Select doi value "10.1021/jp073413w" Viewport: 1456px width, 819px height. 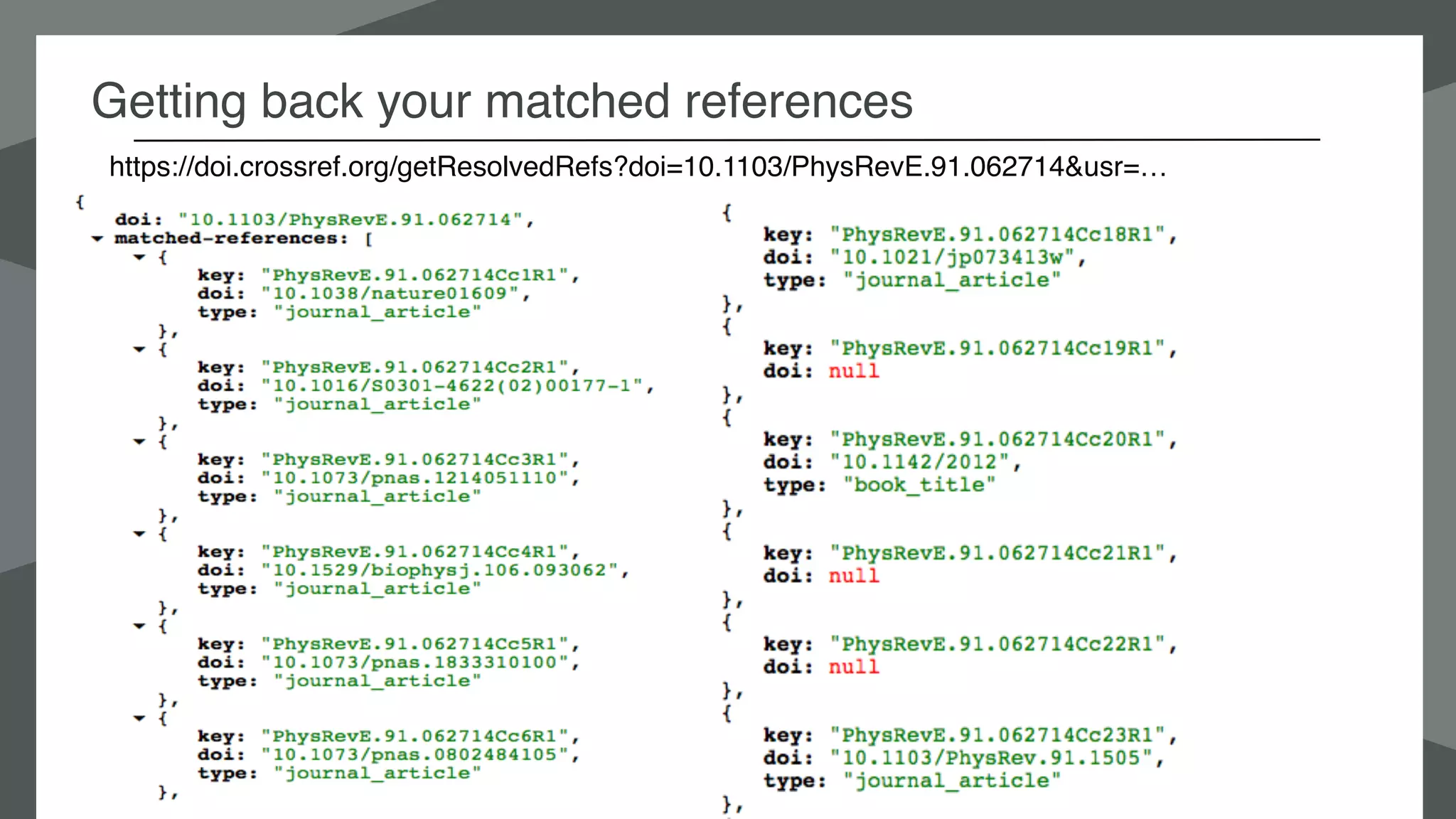953,257
